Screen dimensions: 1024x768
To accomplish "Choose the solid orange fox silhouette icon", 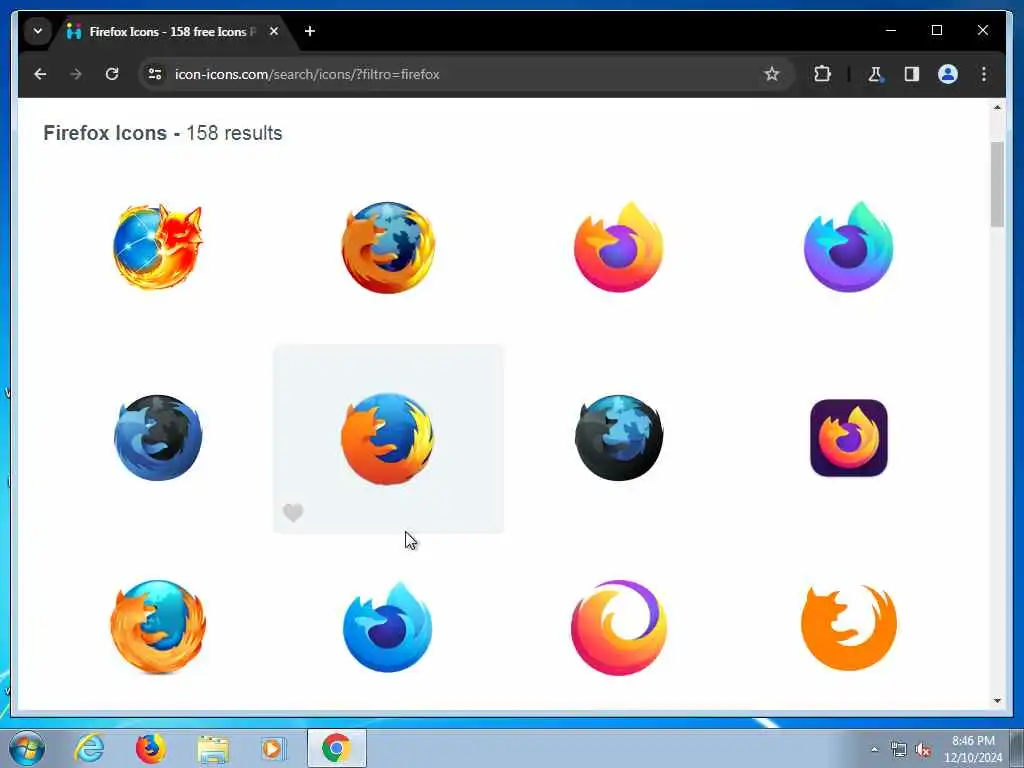I will (x=848, y=627).
